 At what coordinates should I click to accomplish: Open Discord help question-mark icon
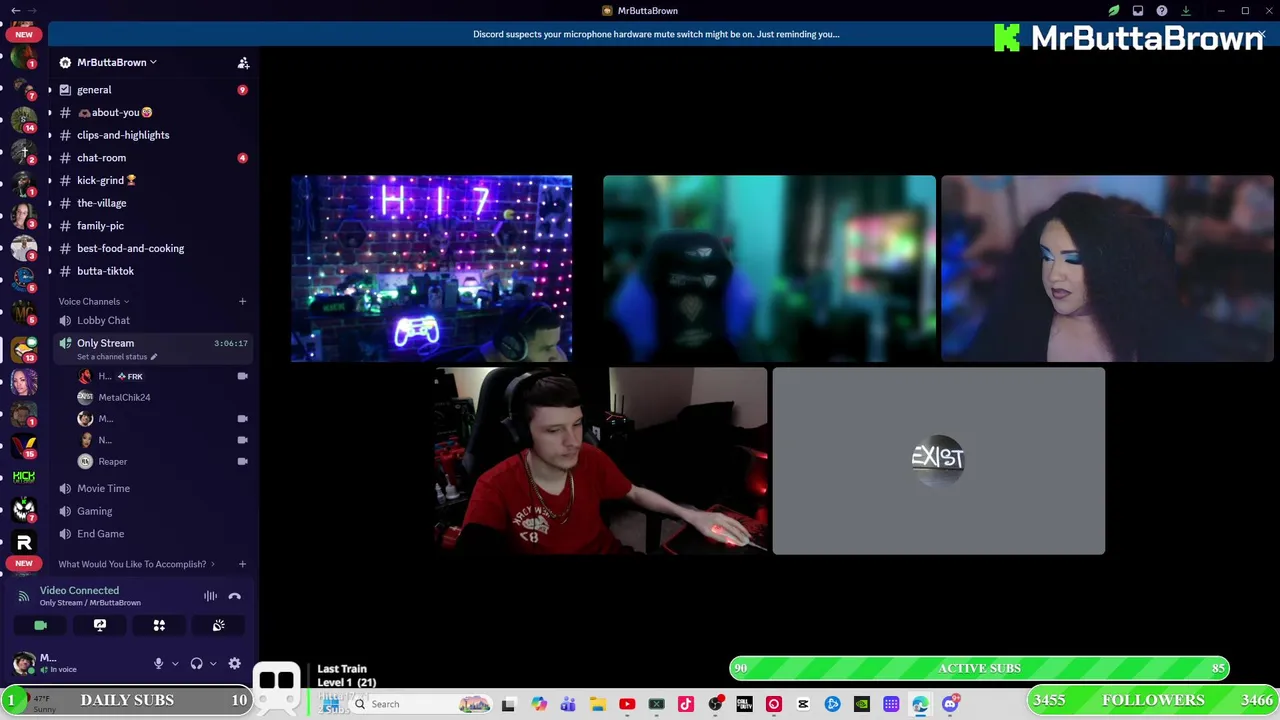pyautogui.click(x=1162, y=11)
